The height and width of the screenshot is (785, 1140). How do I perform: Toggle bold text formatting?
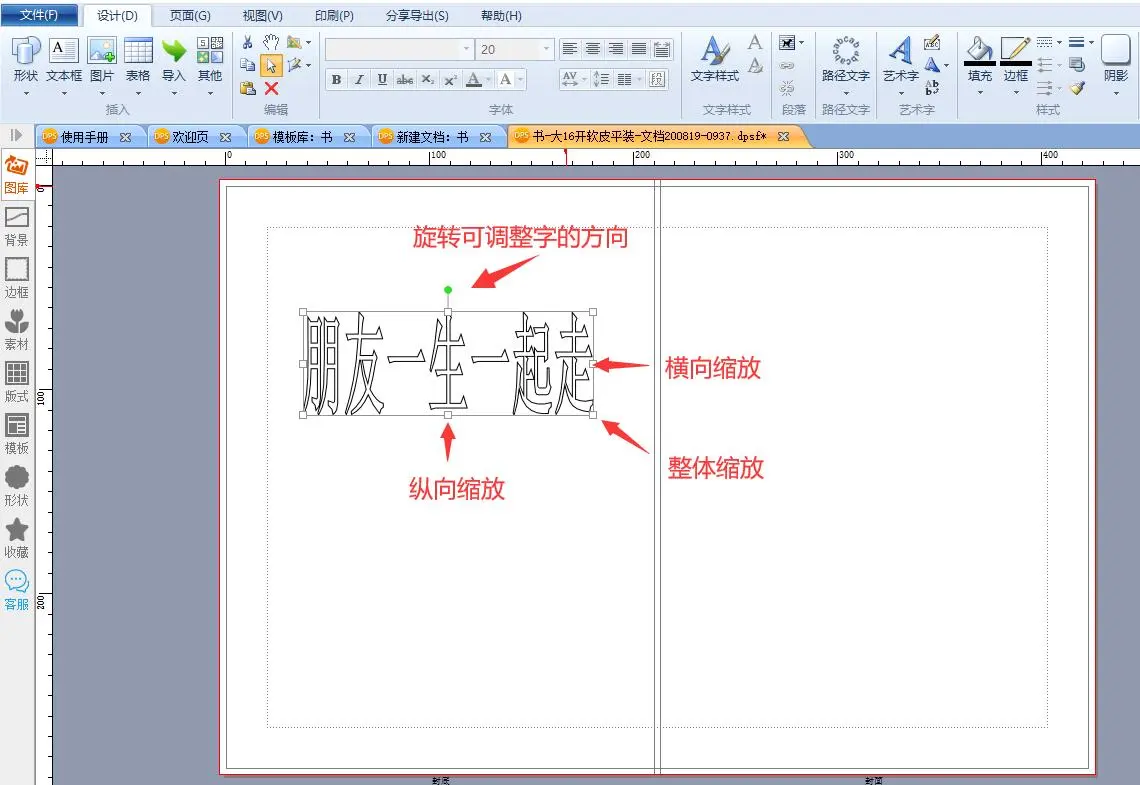click(x=336, y=80)
